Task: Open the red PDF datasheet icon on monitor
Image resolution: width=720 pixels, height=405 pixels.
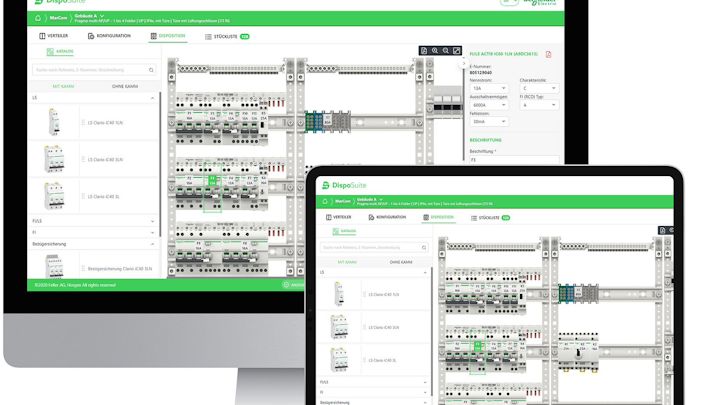Action: [548, 54]
